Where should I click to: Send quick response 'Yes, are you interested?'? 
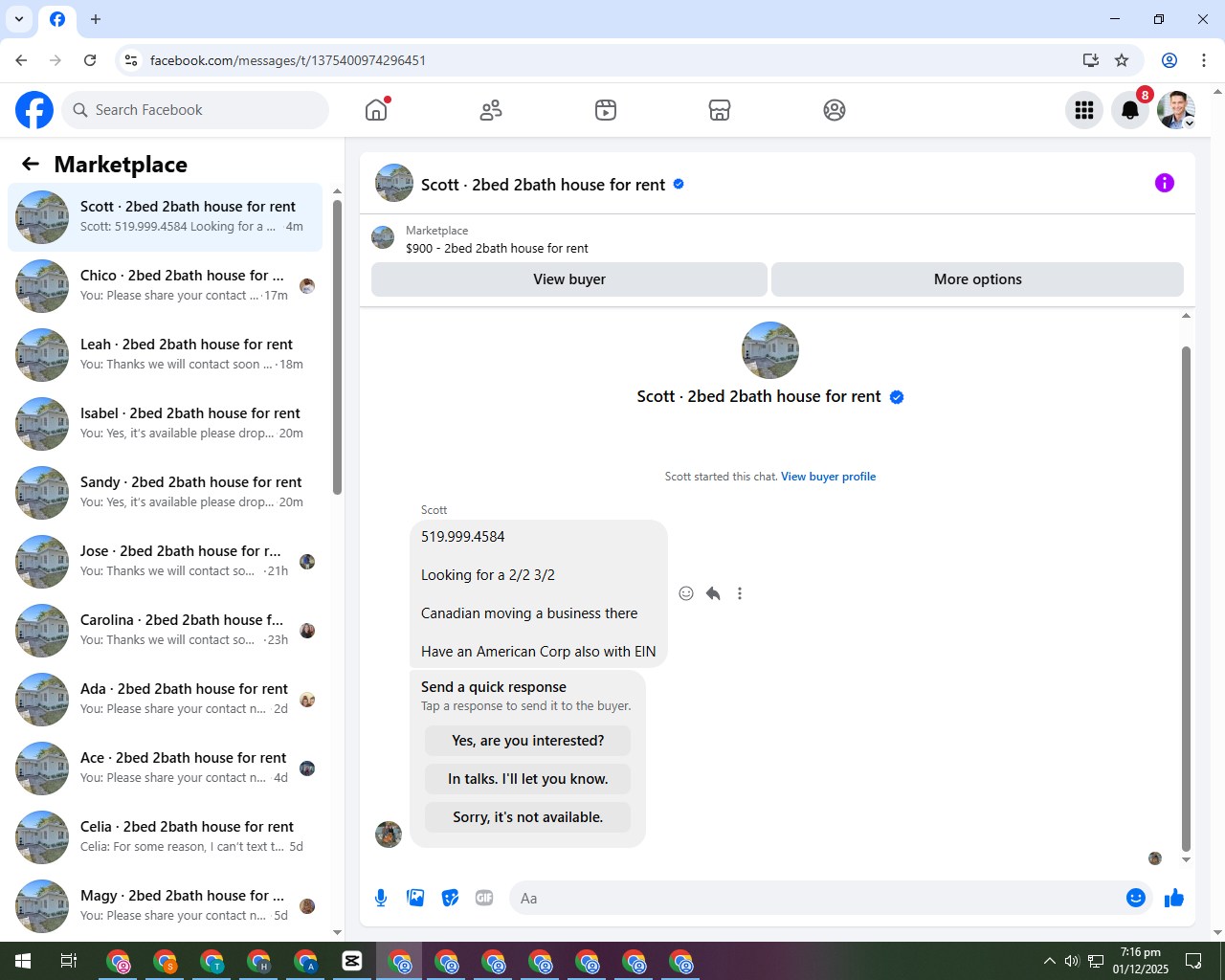coord(527,741)
